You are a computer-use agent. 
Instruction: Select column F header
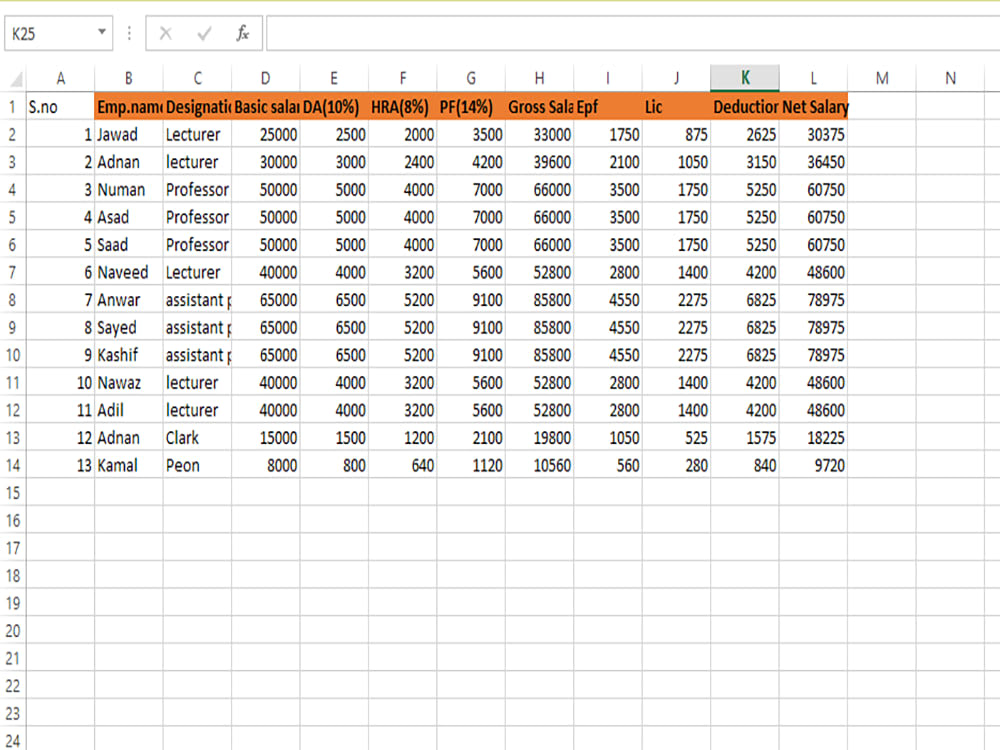click(x=402, y=78)
